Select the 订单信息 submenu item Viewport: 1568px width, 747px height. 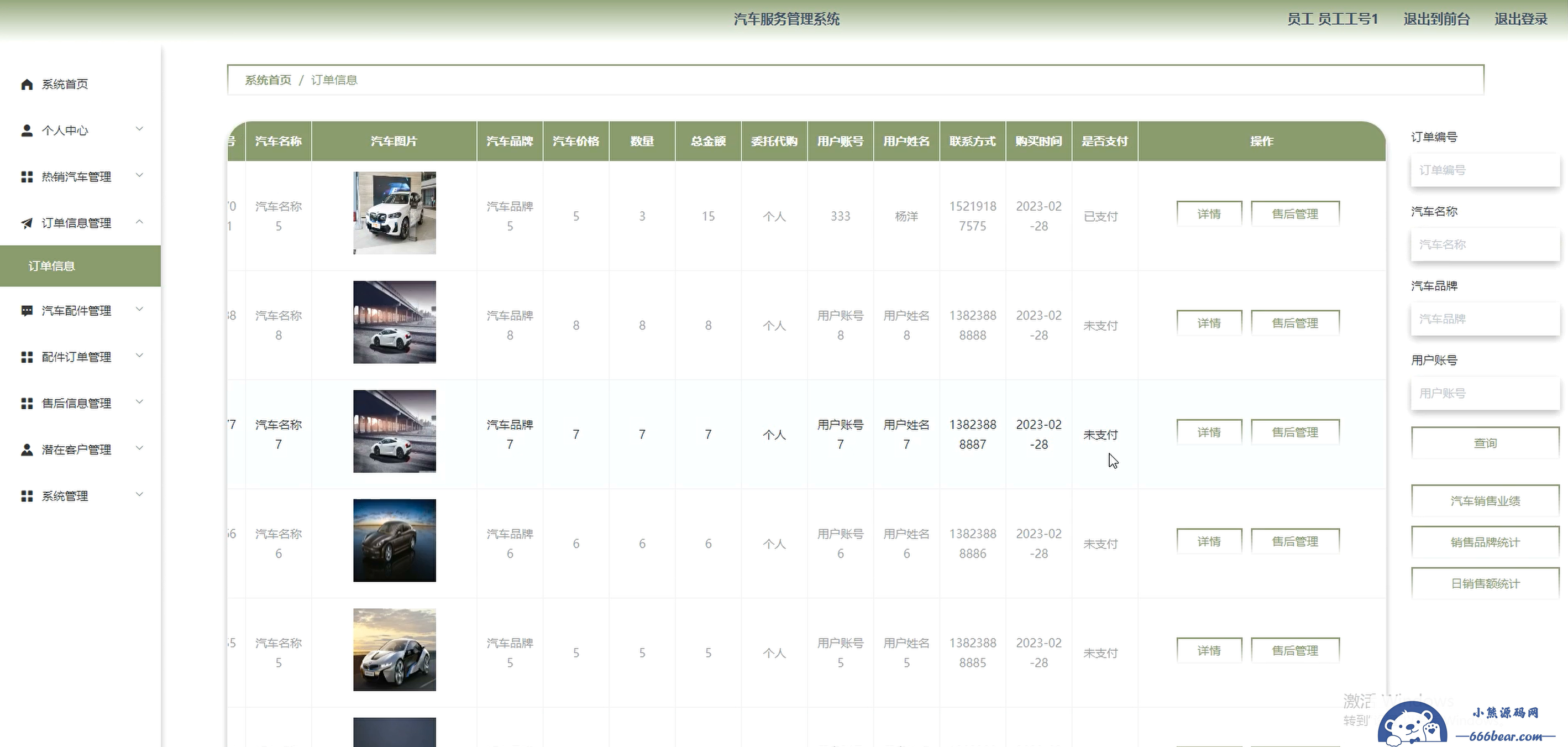point(80,266)
